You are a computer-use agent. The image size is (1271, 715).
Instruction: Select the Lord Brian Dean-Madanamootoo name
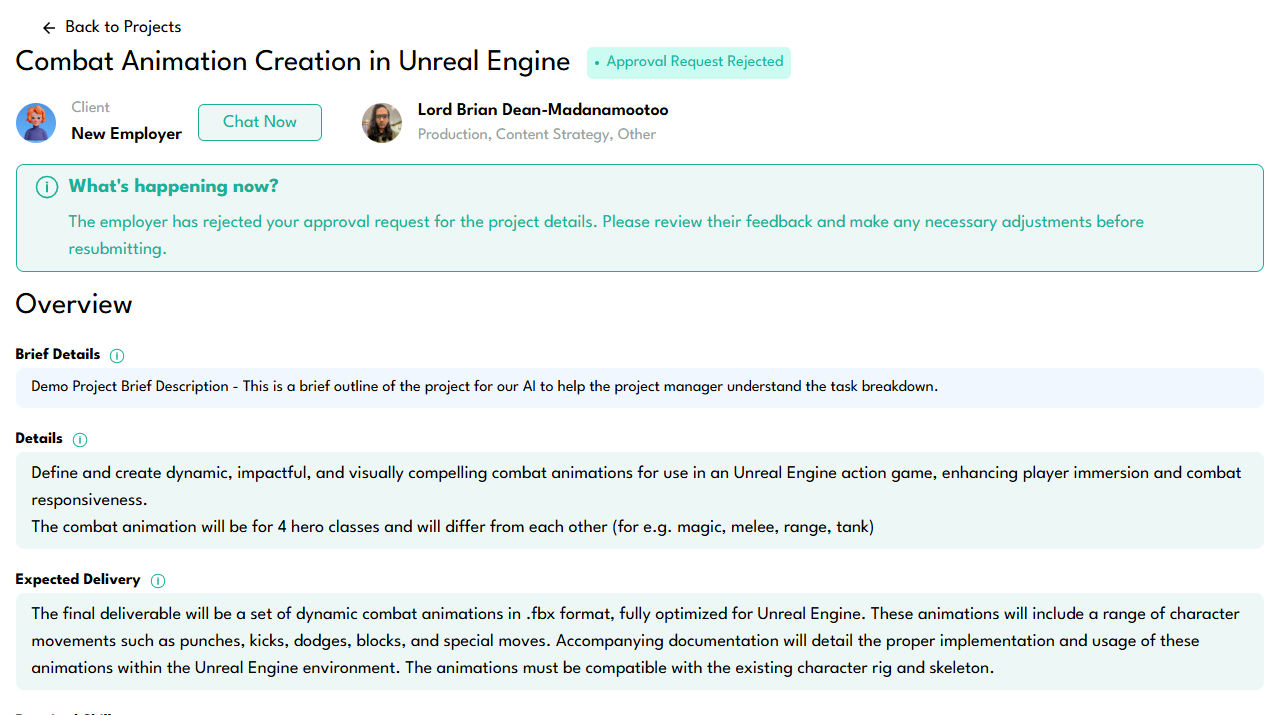pos(543,110)
